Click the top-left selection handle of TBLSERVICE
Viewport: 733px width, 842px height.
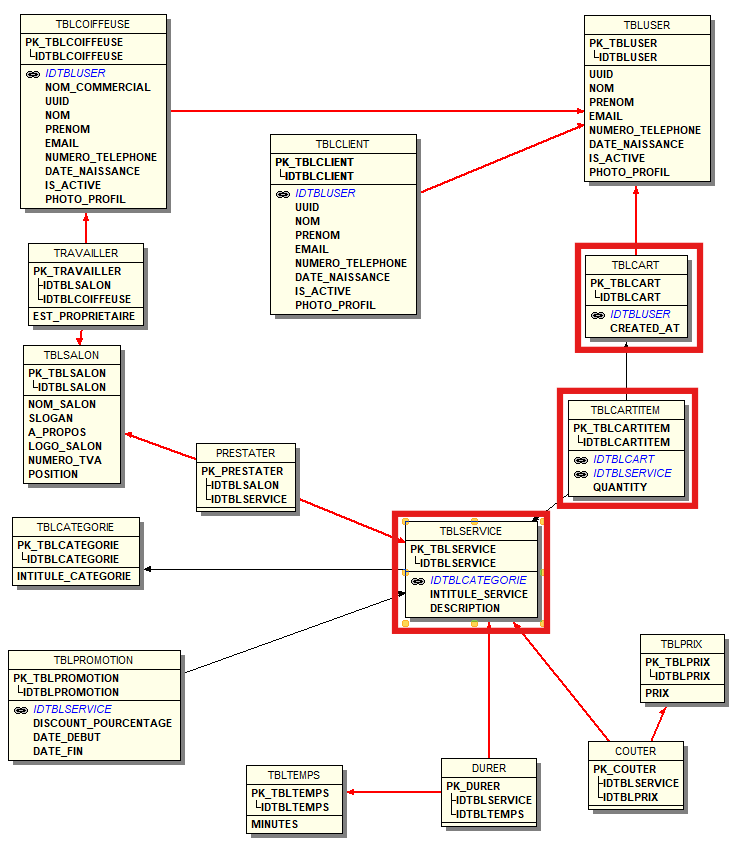(x=405, y=522)
